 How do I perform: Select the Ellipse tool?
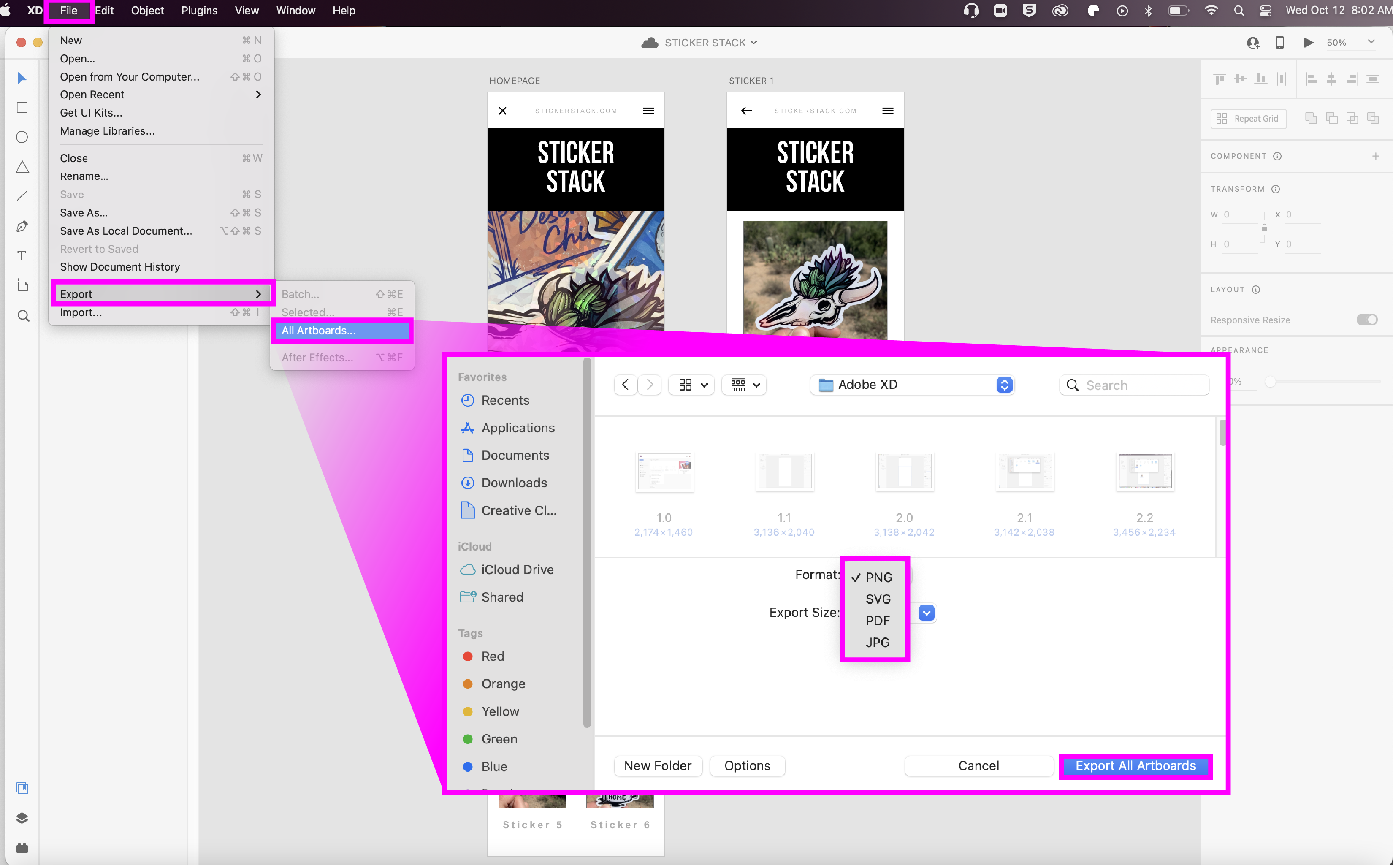[22, 137]
